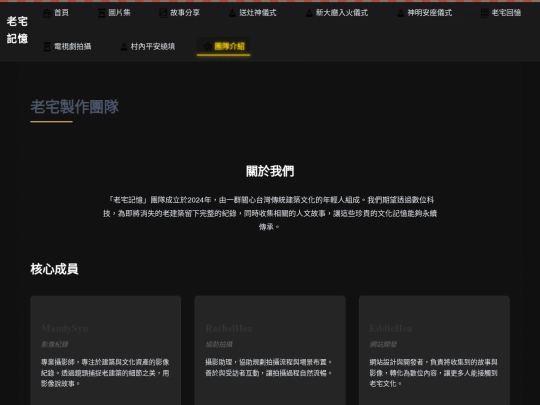Viewport: 540px width, 405px height.
Task: Open the RachelHsu member card
Action: (x=270, y=350)
